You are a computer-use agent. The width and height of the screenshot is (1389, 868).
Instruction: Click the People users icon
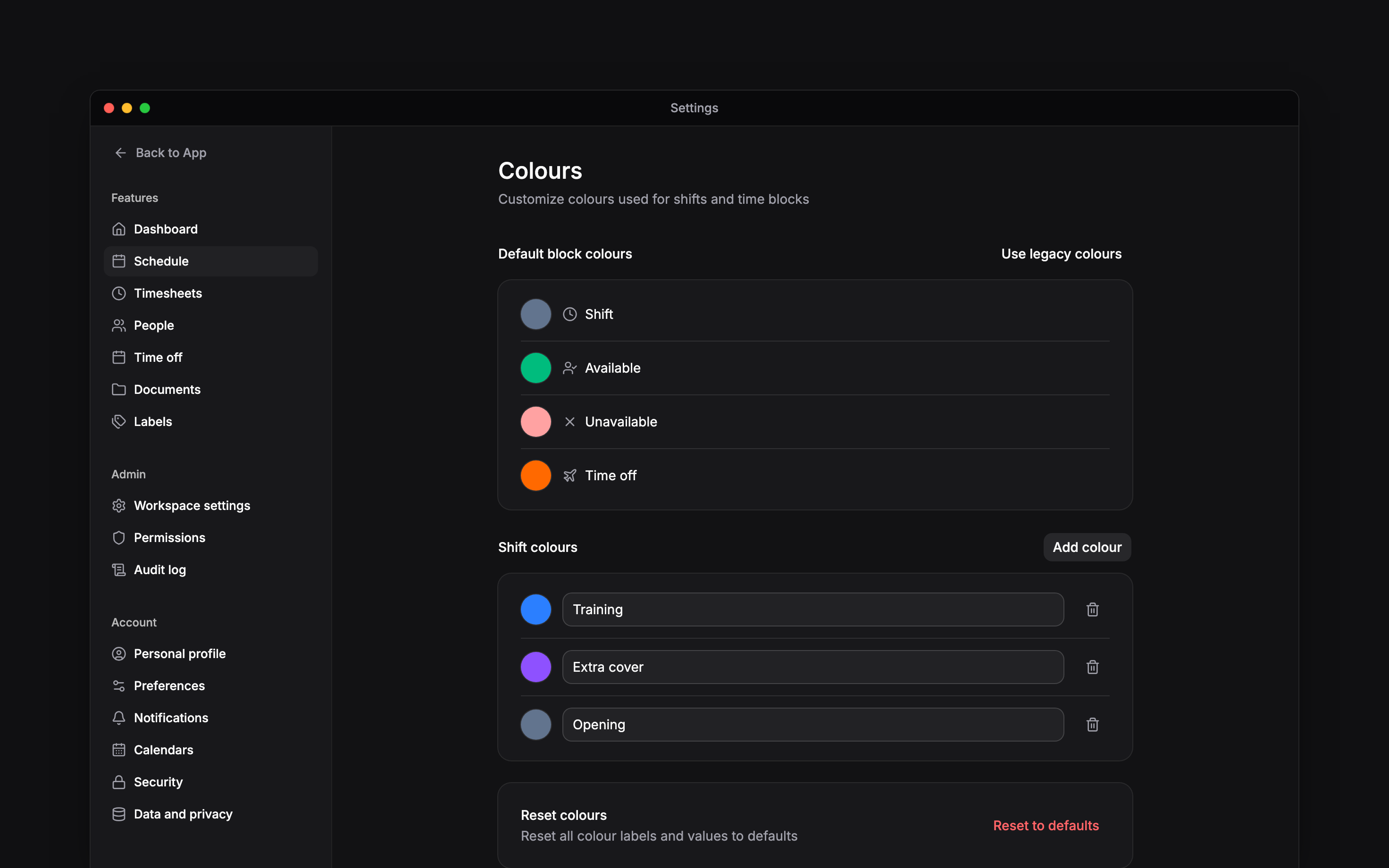point(119,325)
